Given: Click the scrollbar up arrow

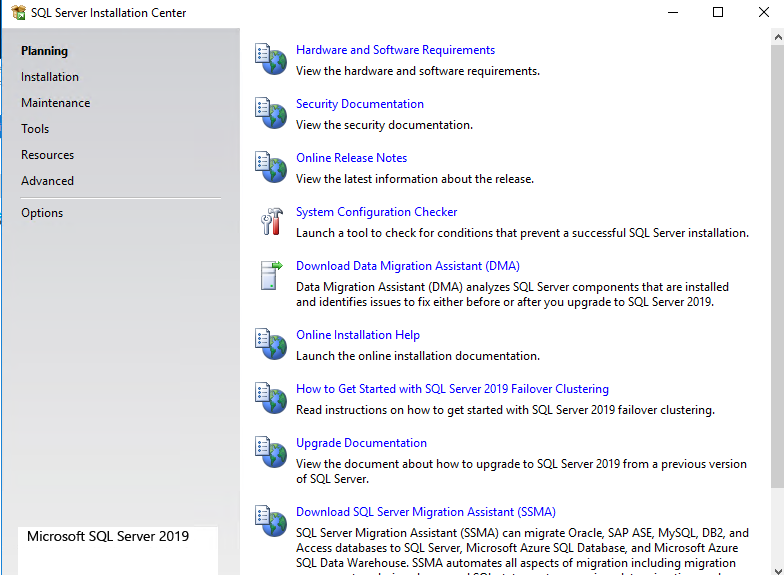Looking at the screenshot, I should [778, 37].
